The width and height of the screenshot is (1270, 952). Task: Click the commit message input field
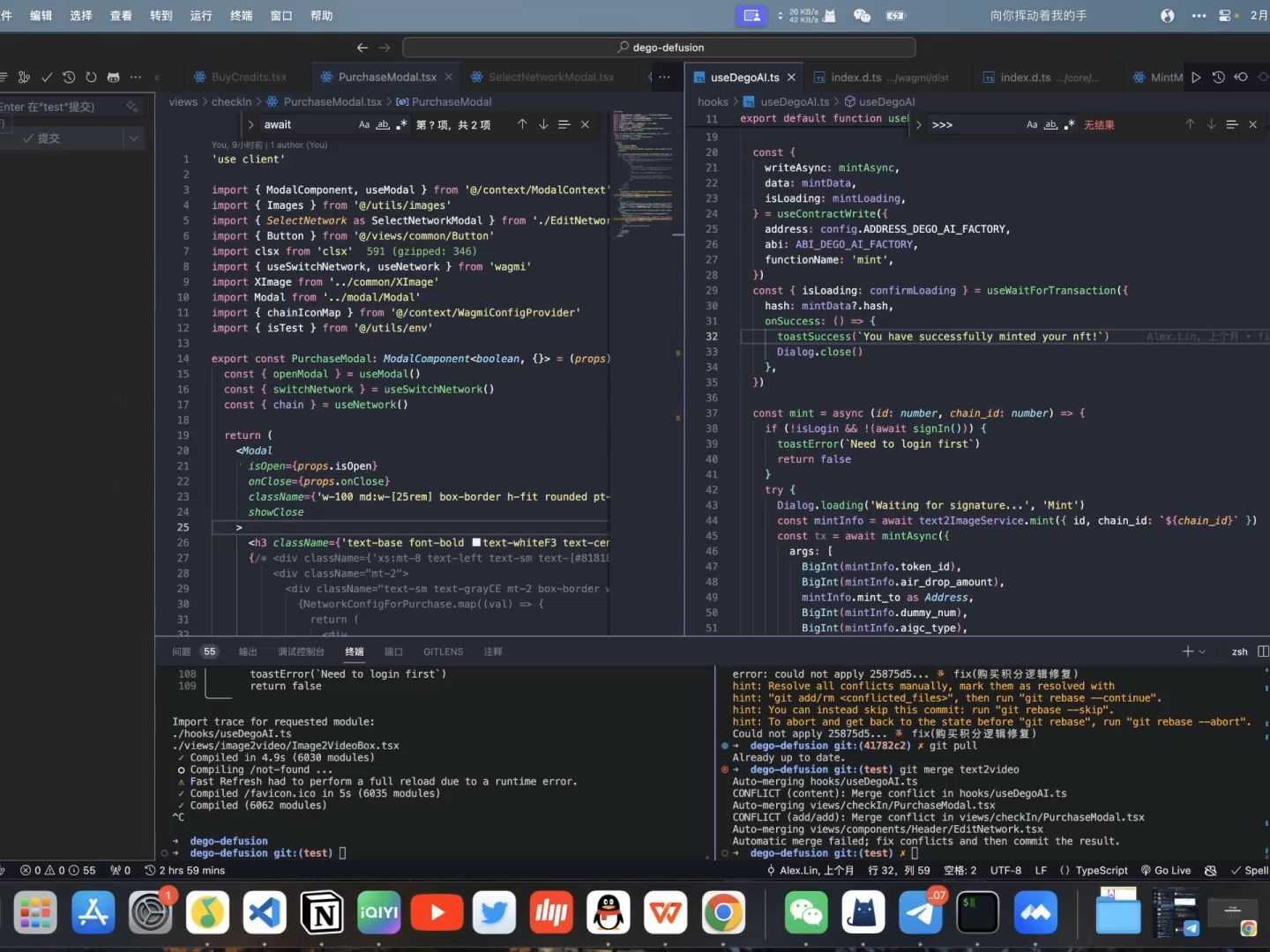coord(58,107)
